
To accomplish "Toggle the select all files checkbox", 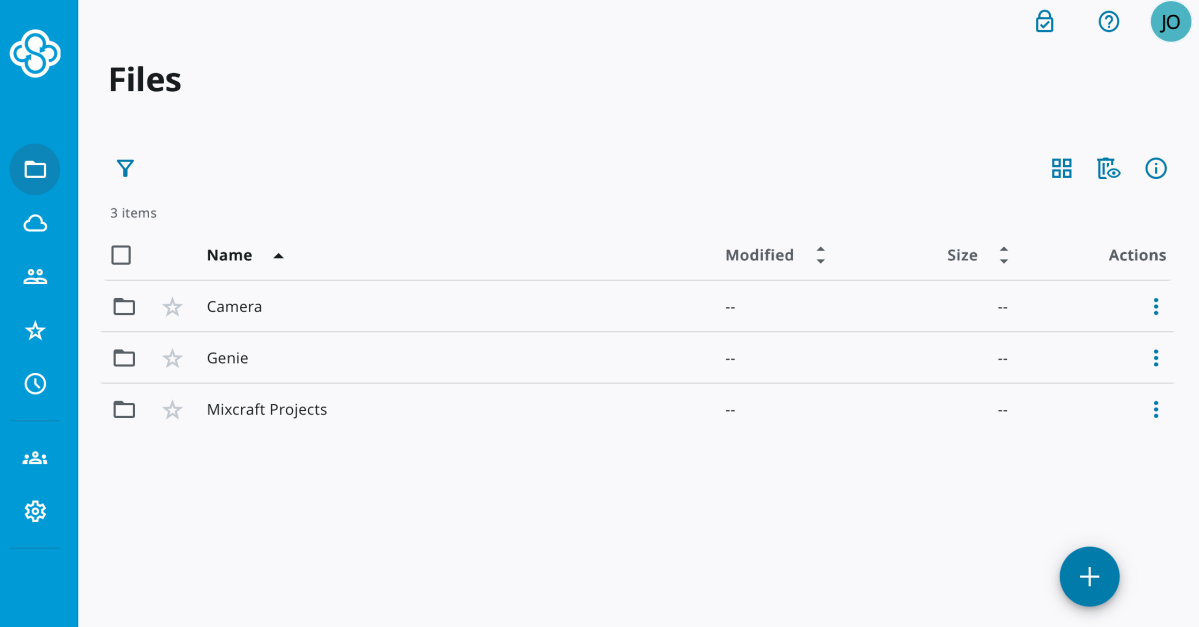I will click(x=121, y=255).
